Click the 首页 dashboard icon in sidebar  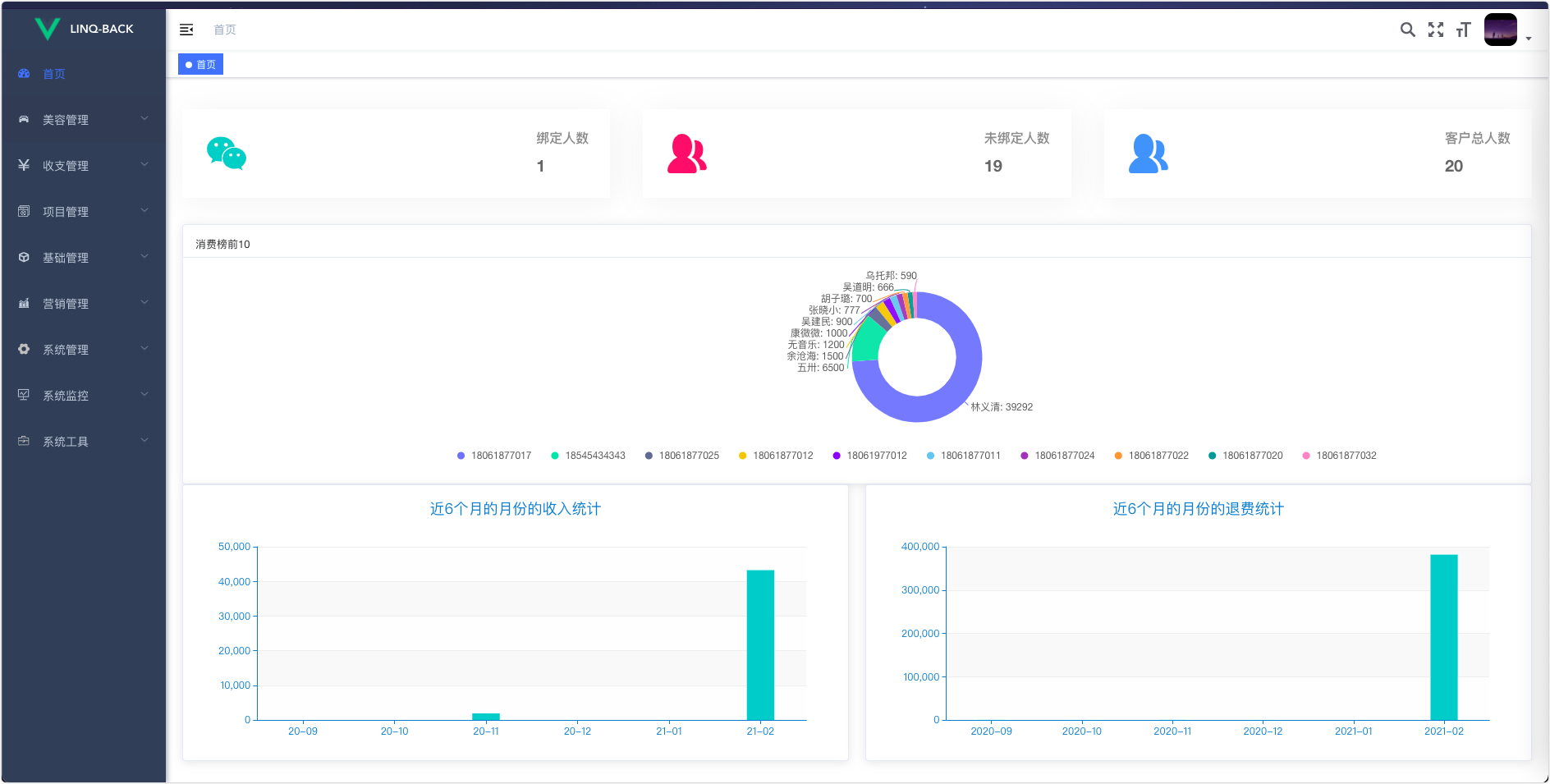(x=24, y=74)
